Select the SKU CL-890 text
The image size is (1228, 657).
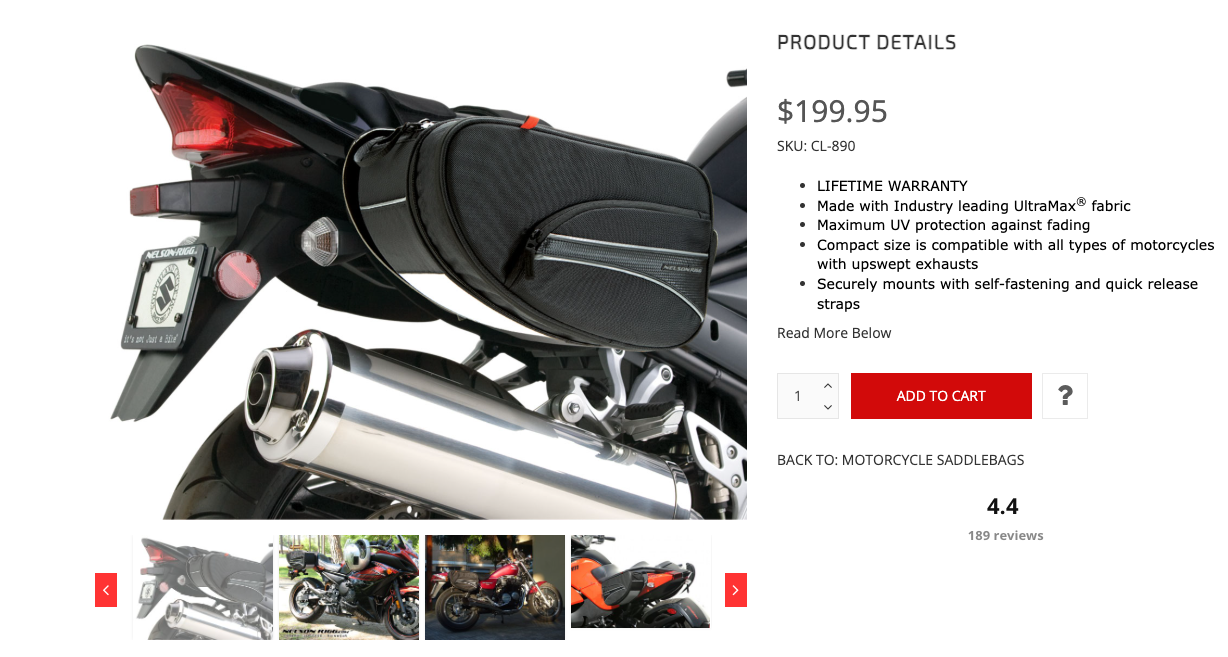[x=816, y=146]
